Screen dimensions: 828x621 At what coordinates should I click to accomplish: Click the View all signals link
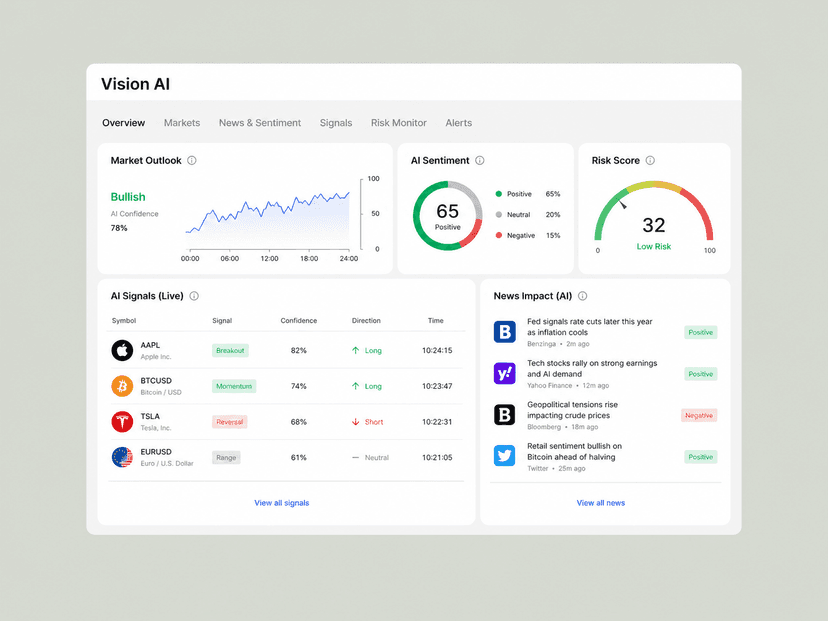281,503
